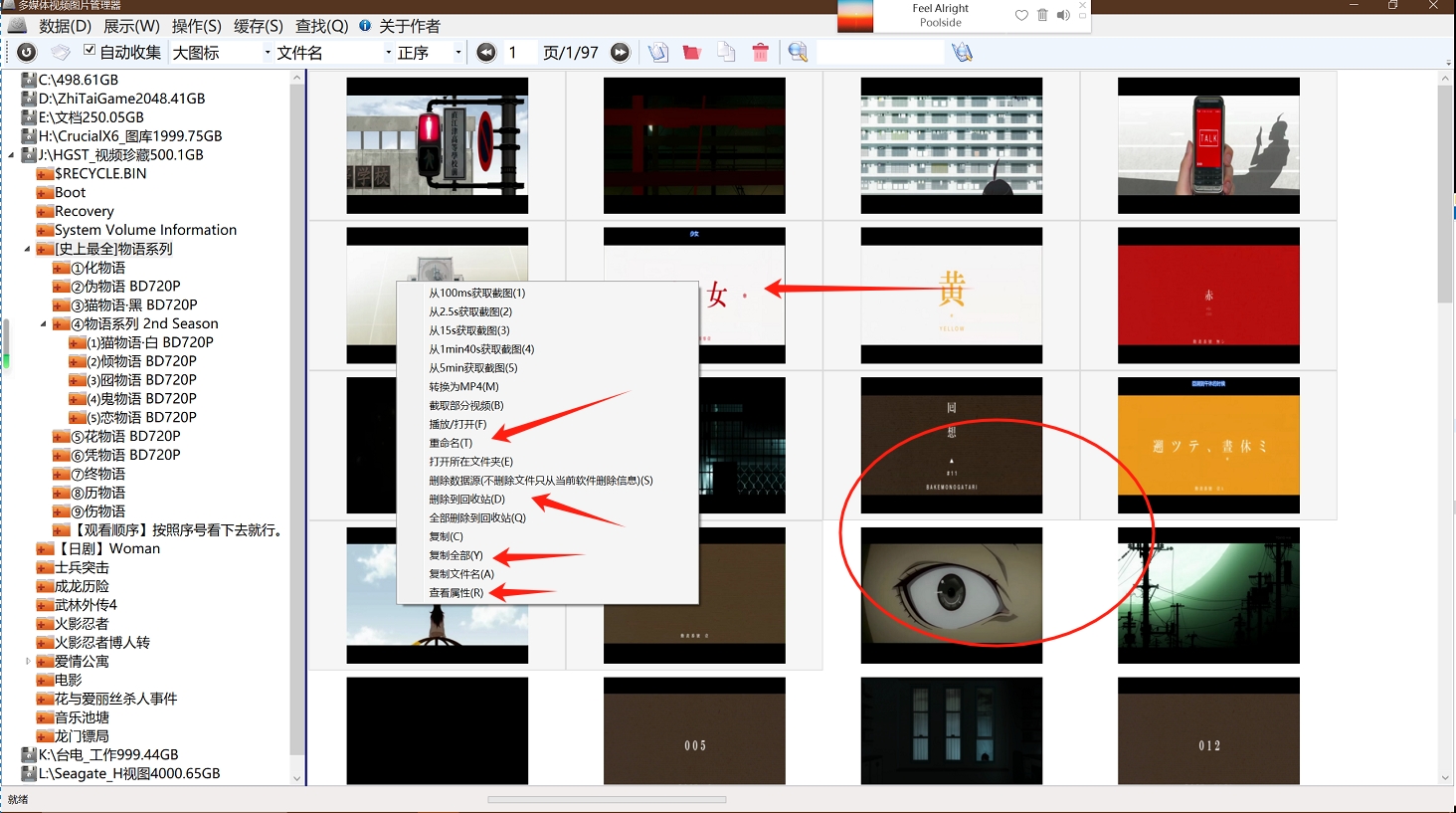Select the 武林外传4 folder
The height and width of the screenshot is (813, 1456).
(86, 604)
